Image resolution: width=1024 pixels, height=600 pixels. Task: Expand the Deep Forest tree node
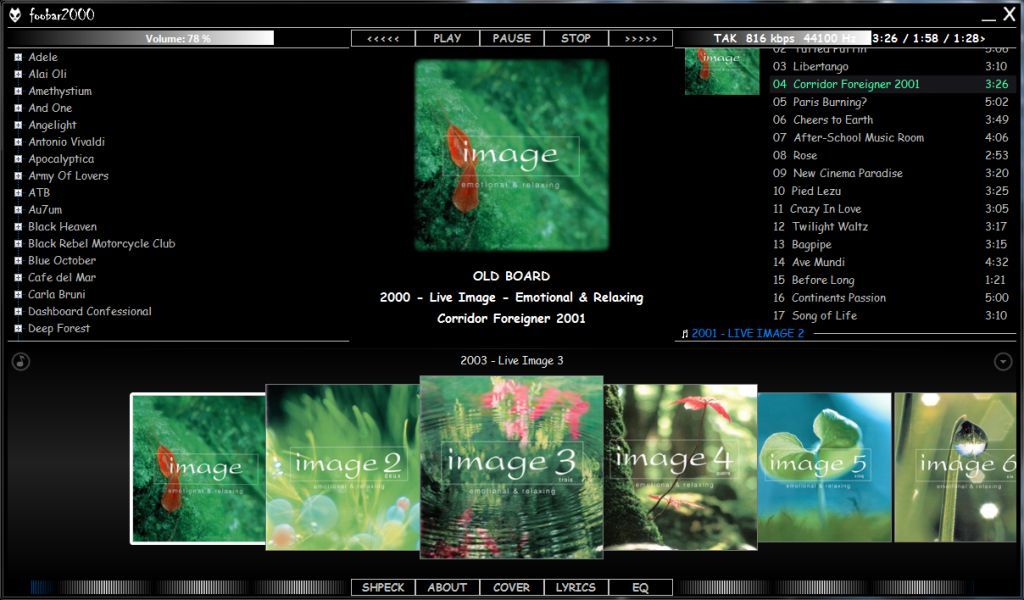(18, 329)
